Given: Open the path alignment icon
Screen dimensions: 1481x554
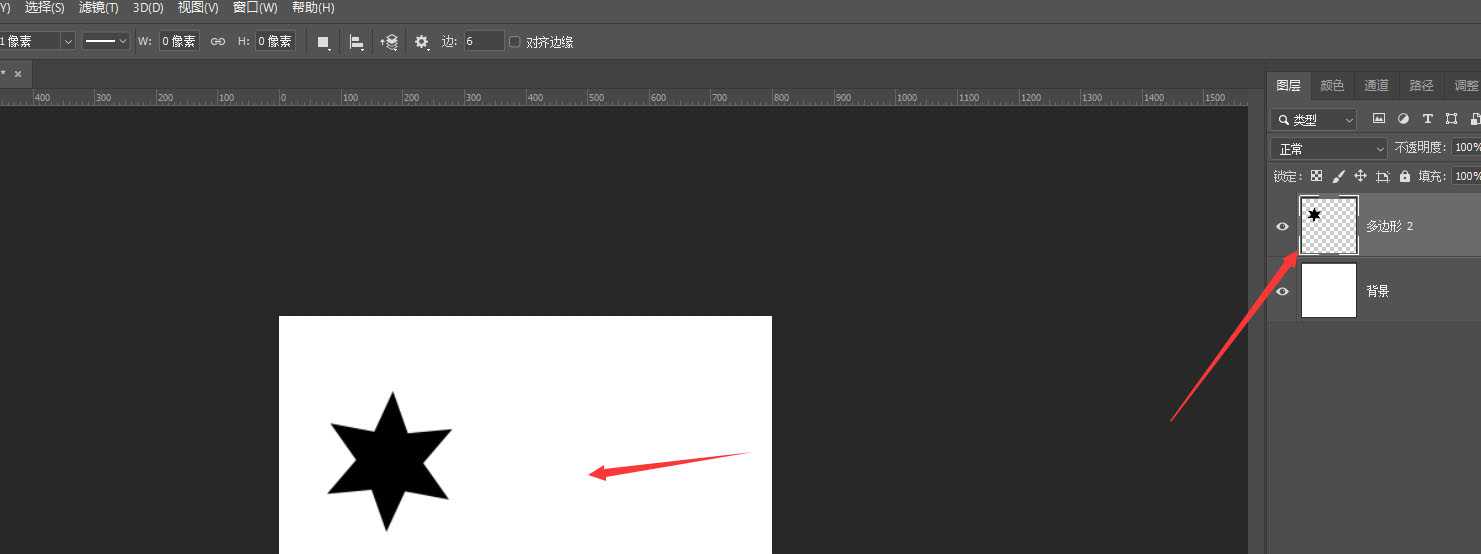Looking at the screenshot, I should coord(356,42).
